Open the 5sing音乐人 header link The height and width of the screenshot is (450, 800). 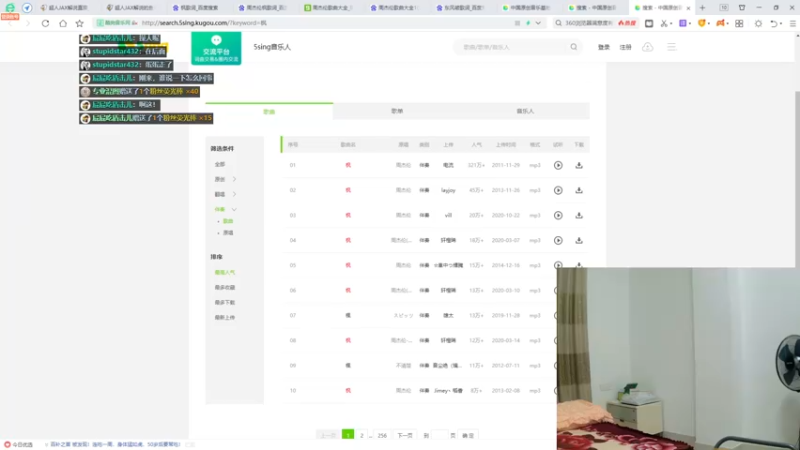(x=272, y=47)
